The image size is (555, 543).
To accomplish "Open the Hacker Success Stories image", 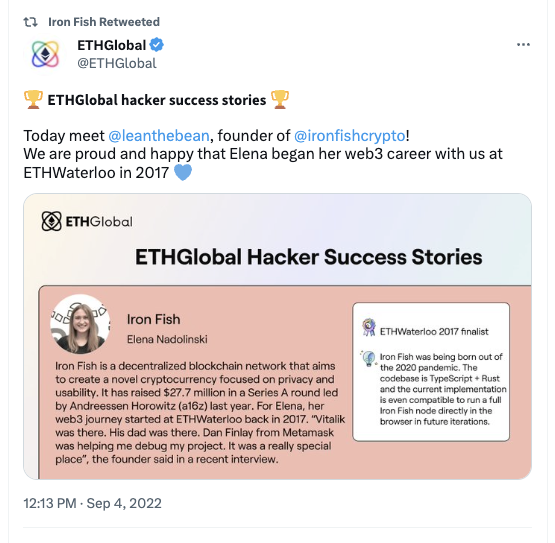I will coord(278,336).
